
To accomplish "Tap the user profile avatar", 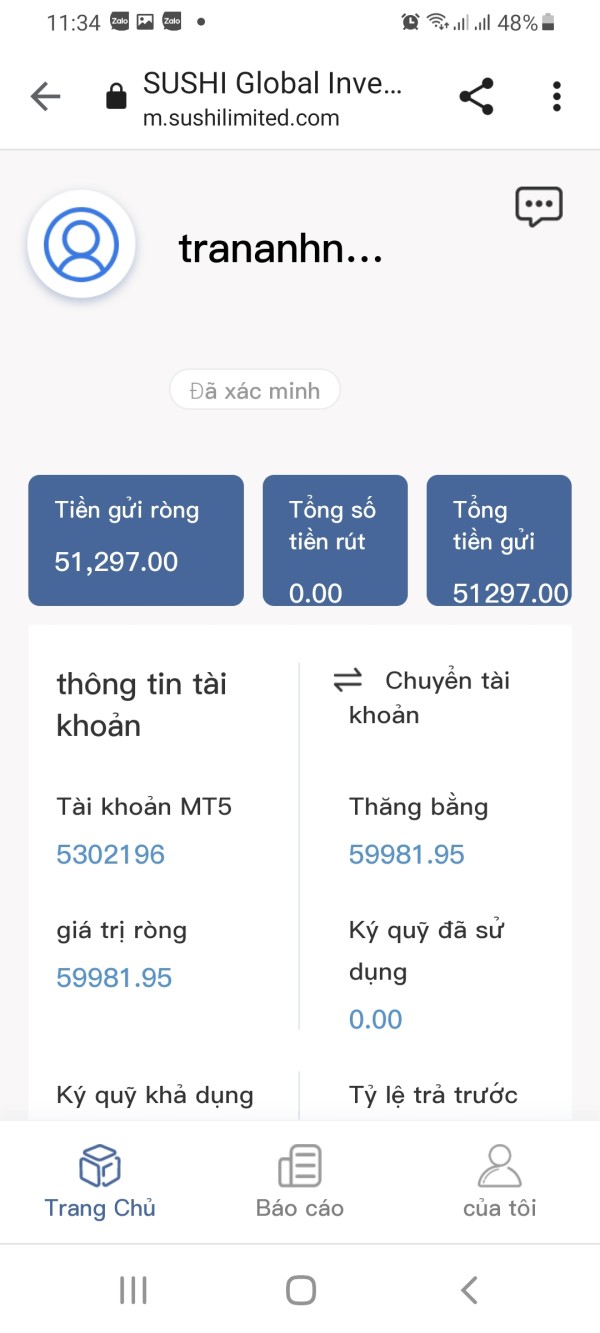I will [81, 245].
